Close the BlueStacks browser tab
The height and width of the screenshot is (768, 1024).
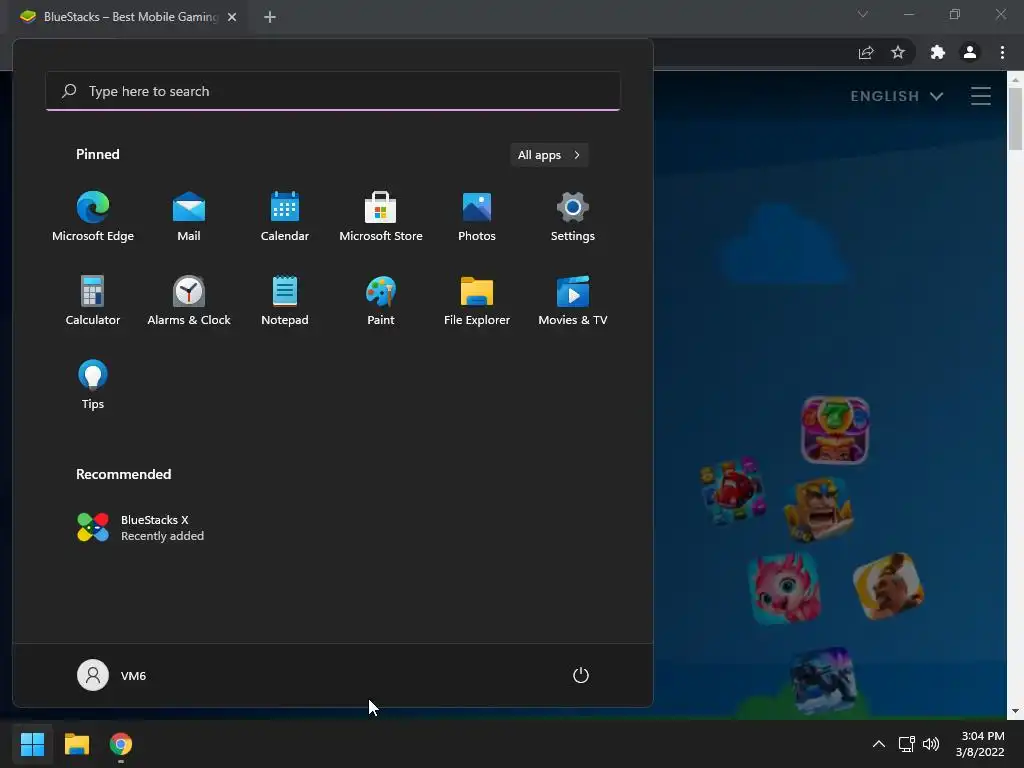point(232,17)
